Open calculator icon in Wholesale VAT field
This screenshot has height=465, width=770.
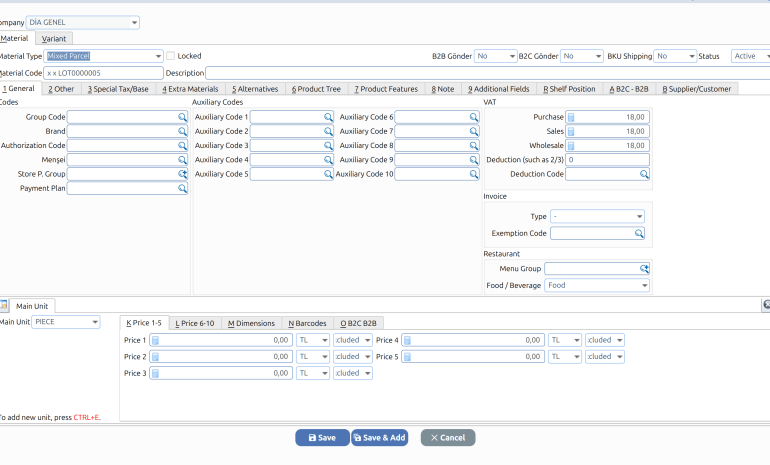(571, 146)
